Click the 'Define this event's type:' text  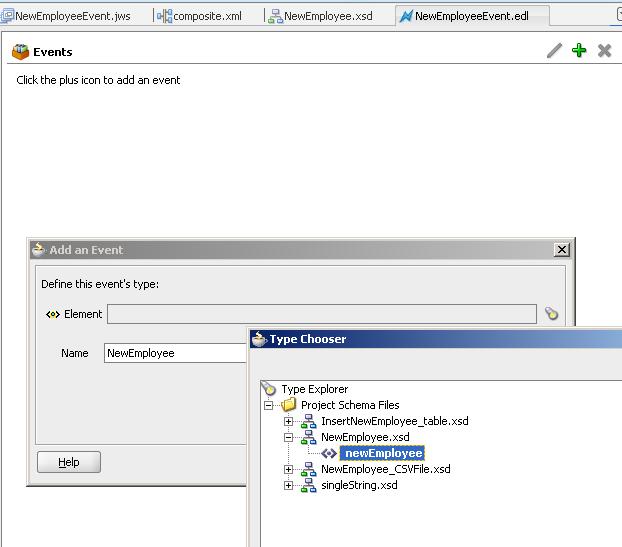pyautogui.click(x=100, y=284)
